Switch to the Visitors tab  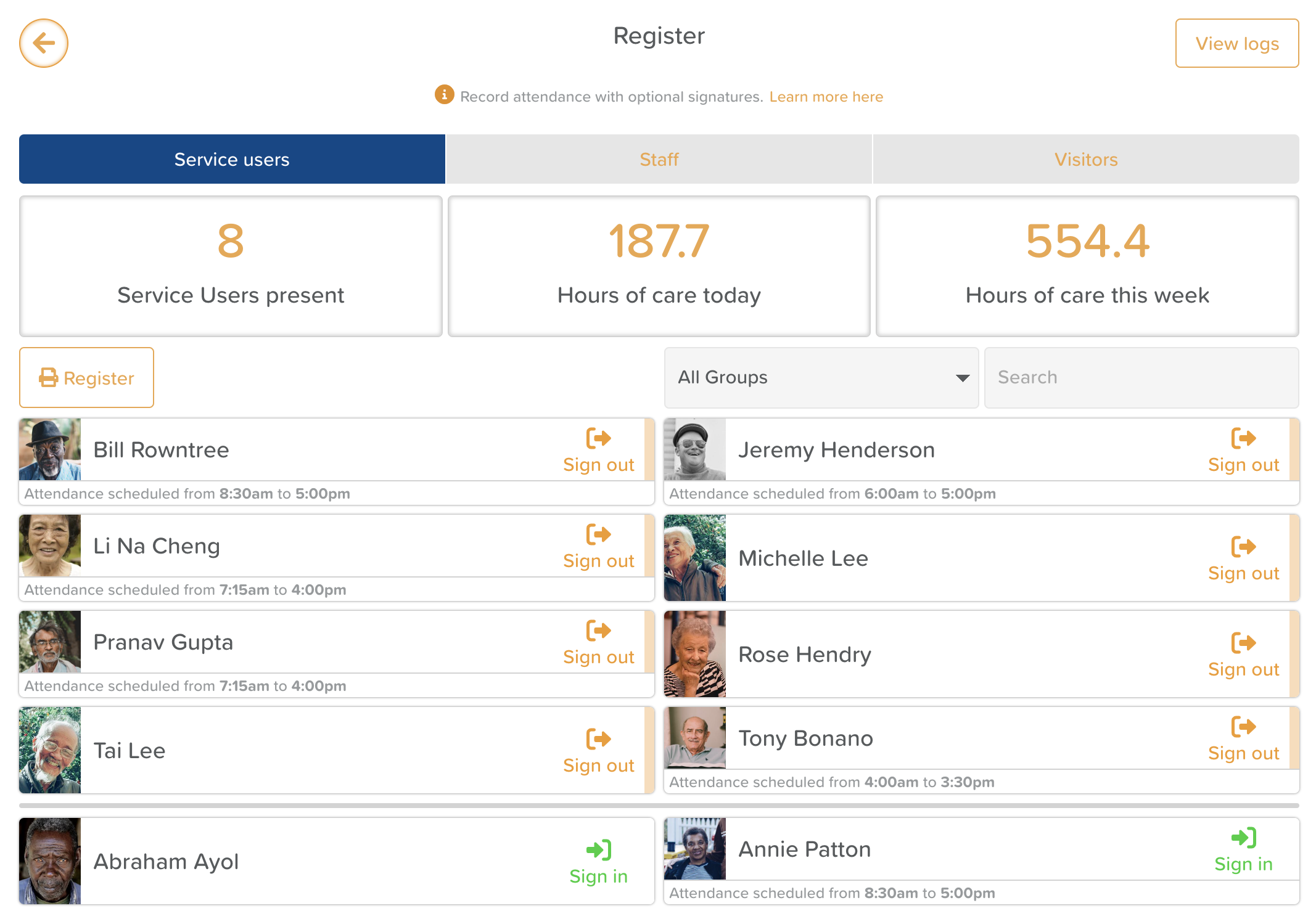click(x=1086, y=159)
